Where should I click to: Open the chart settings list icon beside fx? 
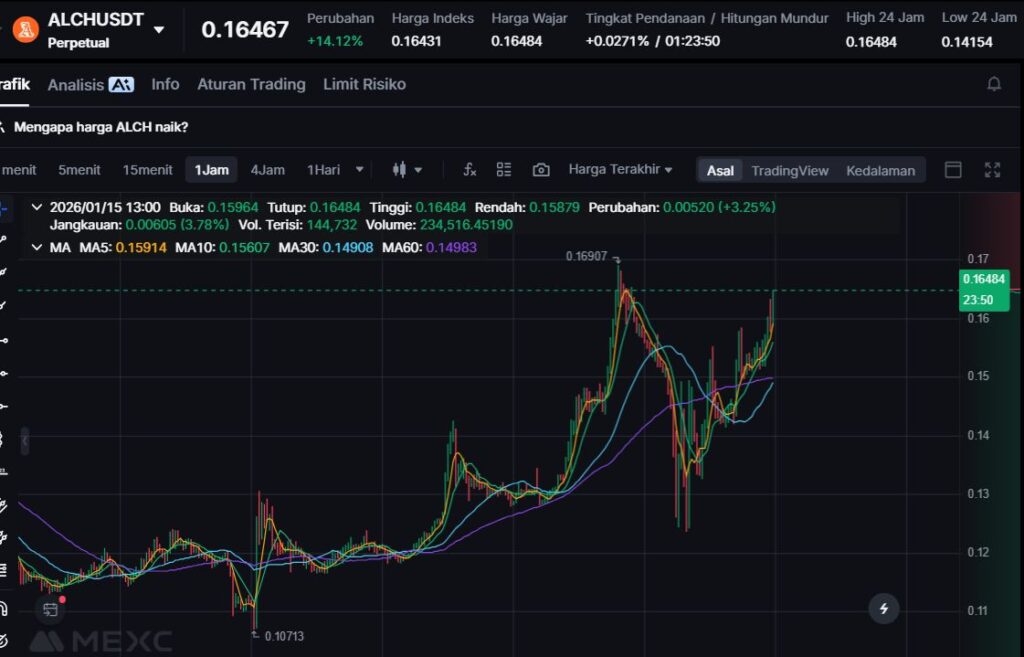coord(504,170)
